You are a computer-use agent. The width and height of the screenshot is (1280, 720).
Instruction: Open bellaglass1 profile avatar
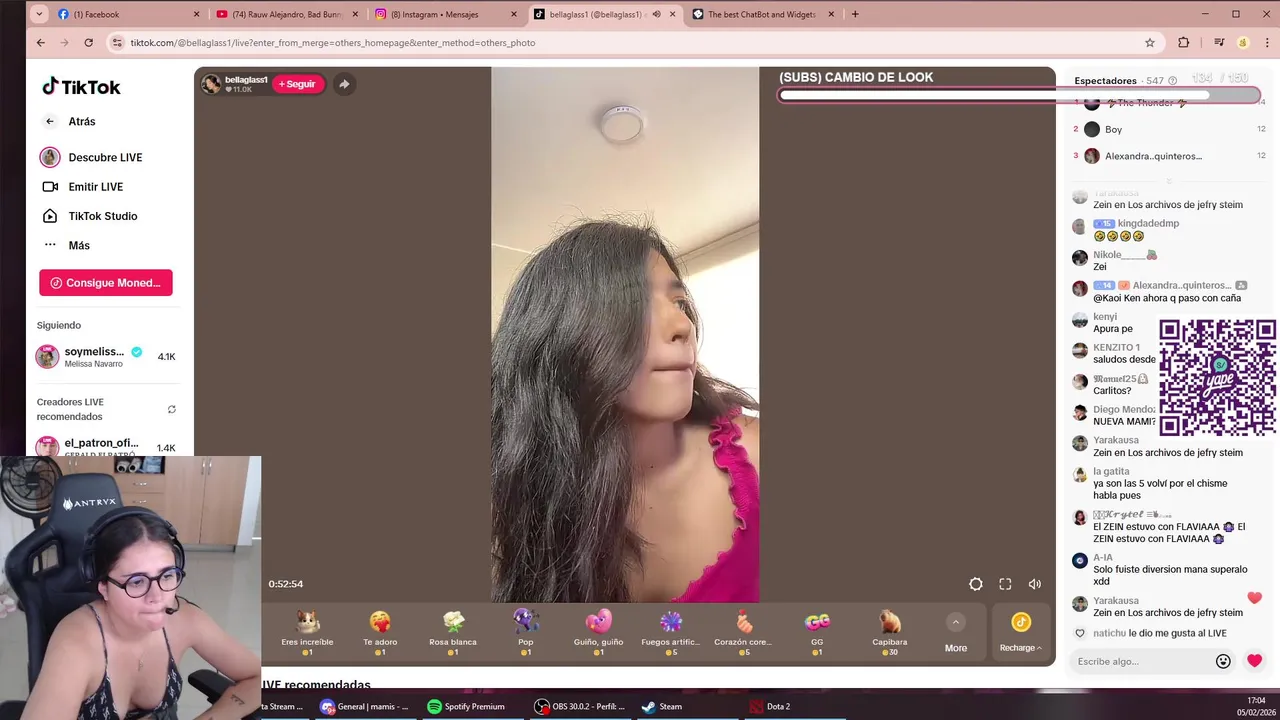pos(211,84)
